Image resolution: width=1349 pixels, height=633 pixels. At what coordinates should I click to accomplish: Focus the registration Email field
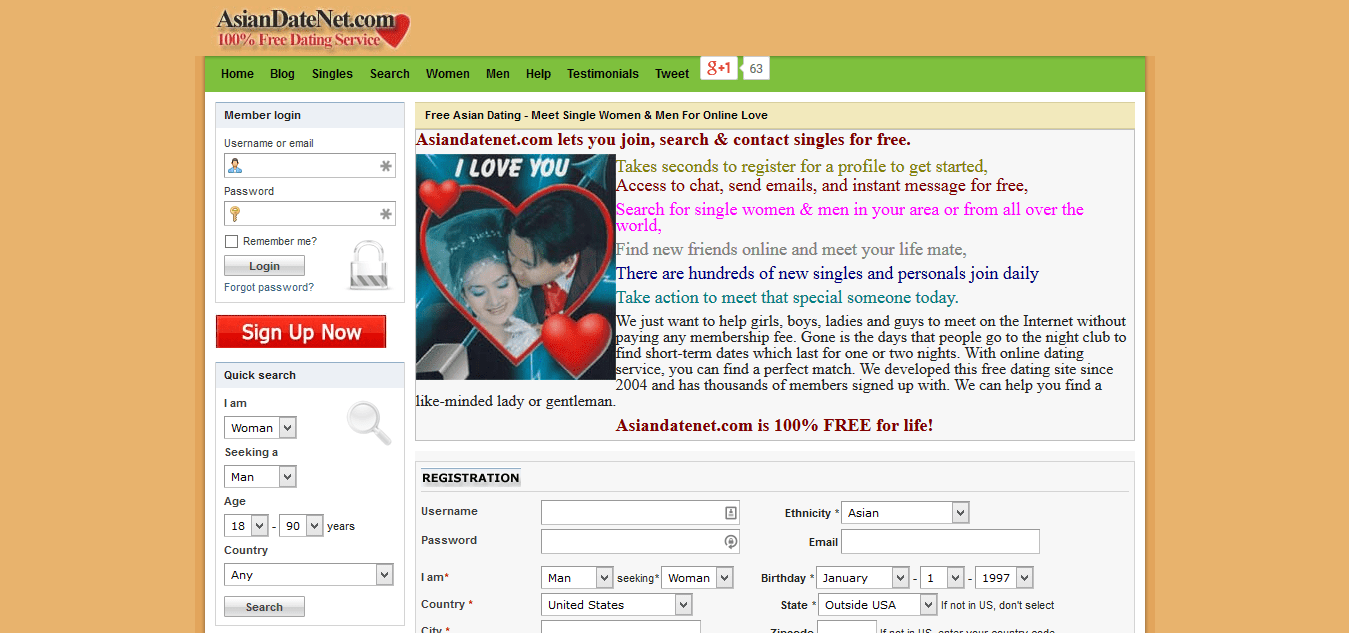coord(940,542)
